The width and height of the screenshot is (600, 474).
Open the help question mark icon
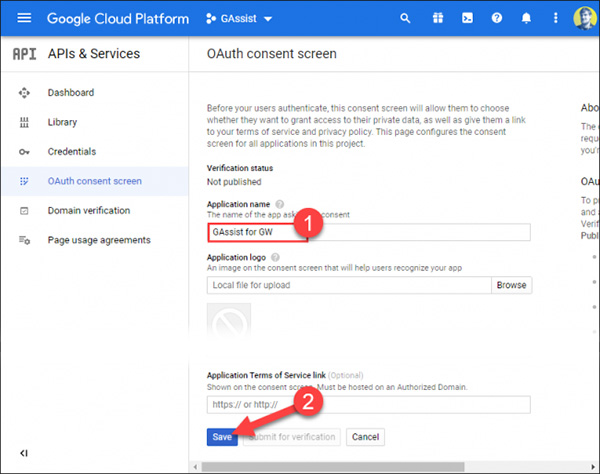[x=496, y=18]
